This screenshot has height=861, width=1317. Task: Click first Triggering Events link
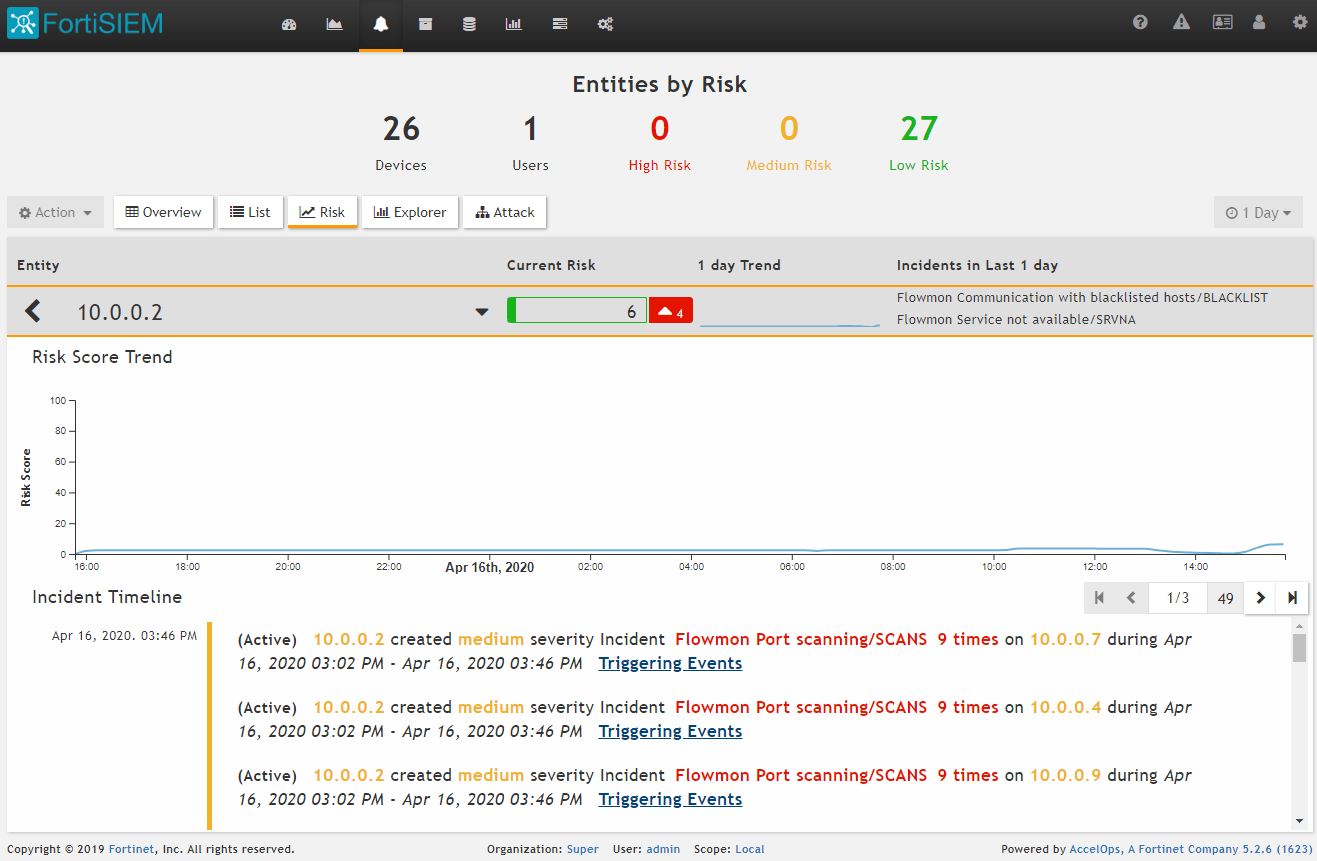click(x=670, y=663)
